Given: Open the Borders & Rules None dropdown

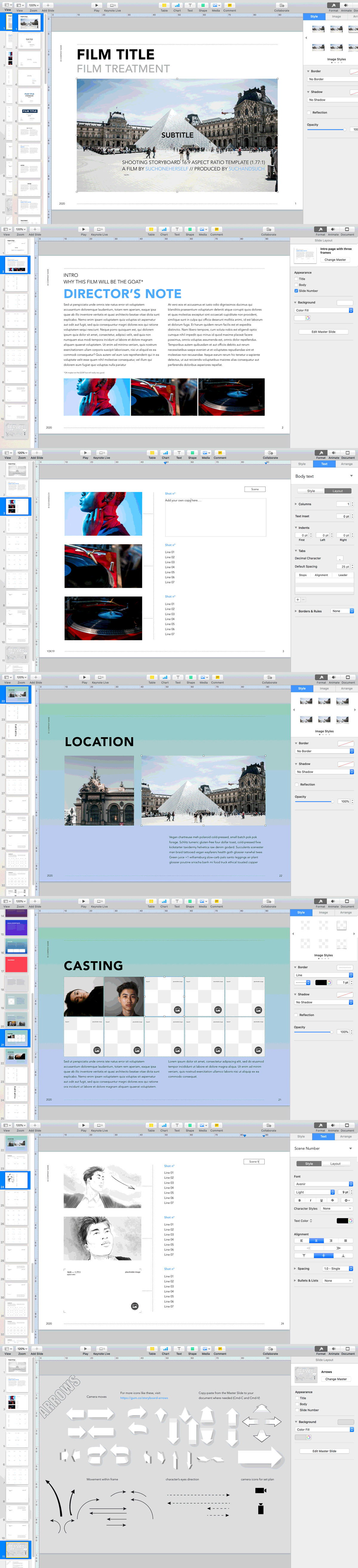Looking at the screenshot, I should point(342,611).
